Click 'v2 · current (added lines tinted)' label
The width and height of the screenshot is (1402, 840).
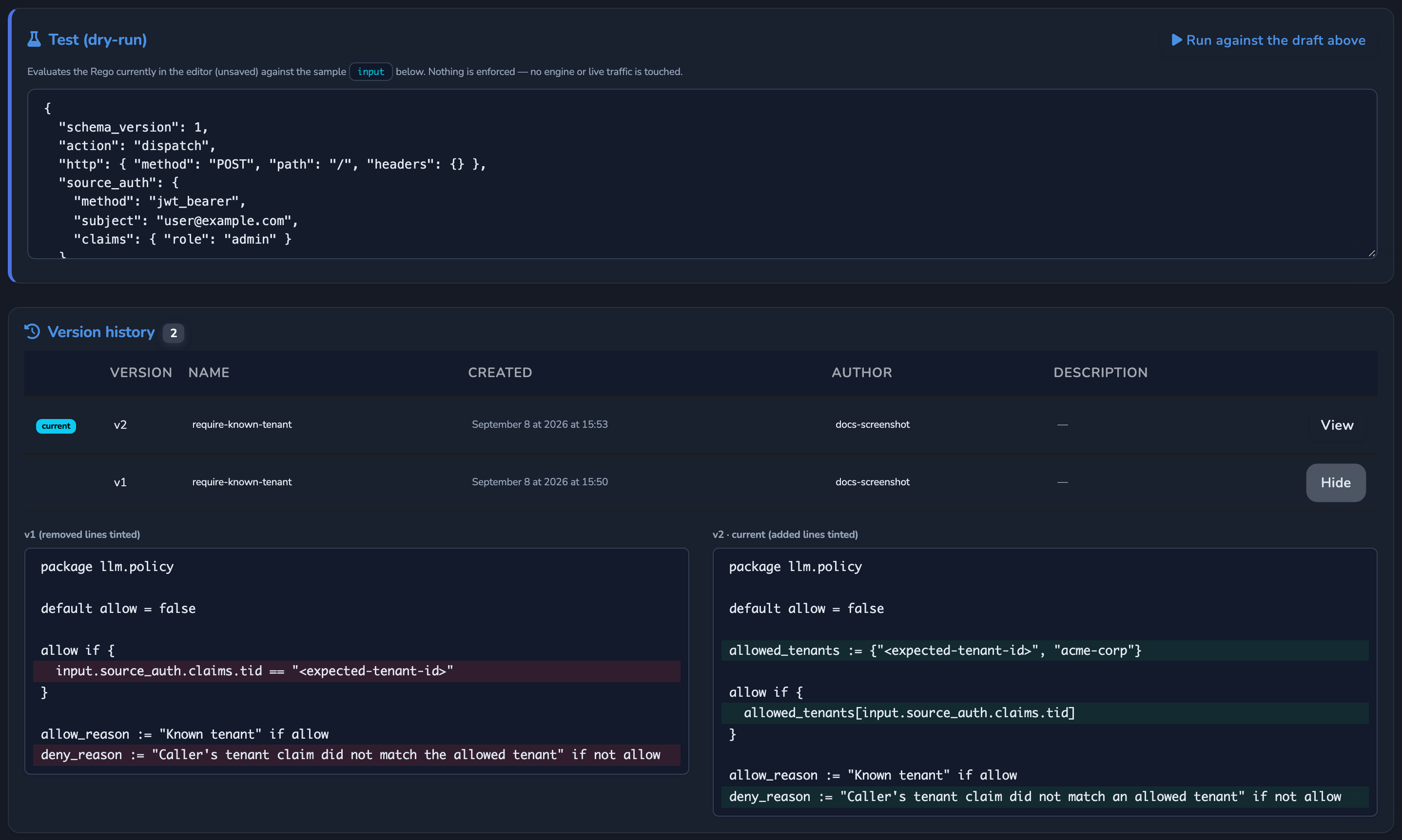point(785,535)
